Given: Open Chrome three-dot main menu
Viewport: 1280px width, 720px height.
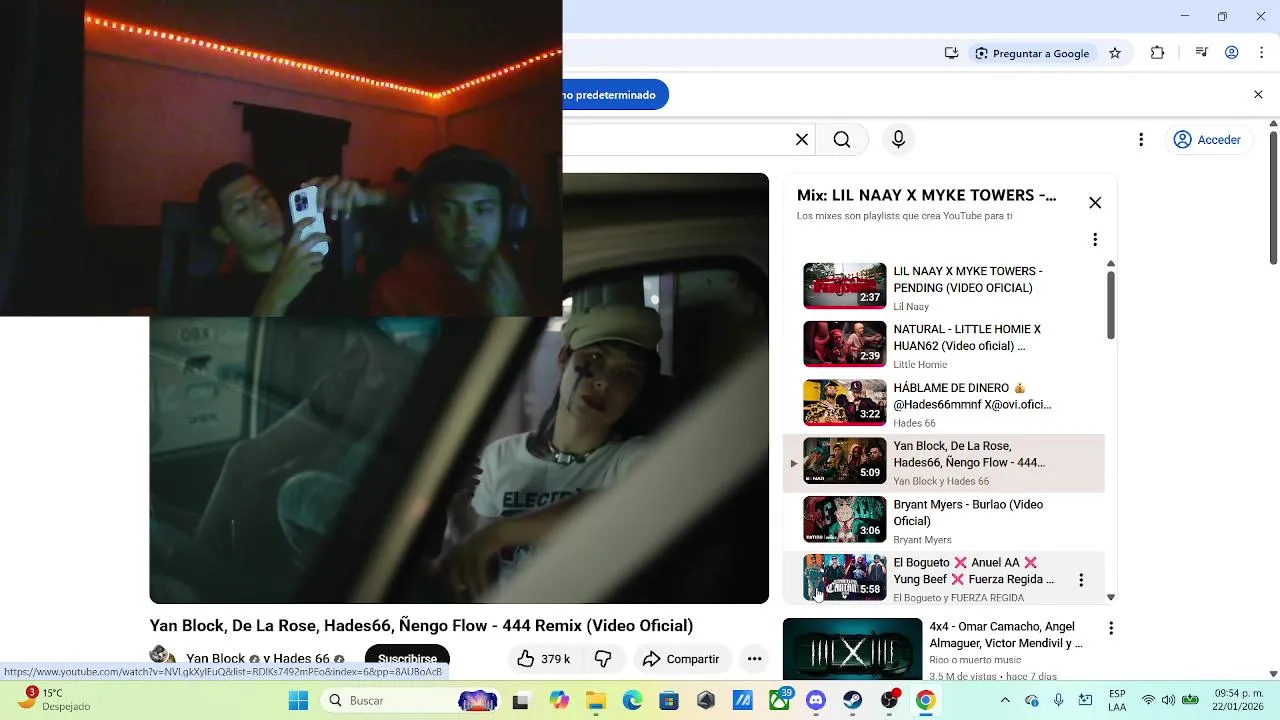Looking at the screenshot, I should pyautogui.click(x=1261, y=53).
